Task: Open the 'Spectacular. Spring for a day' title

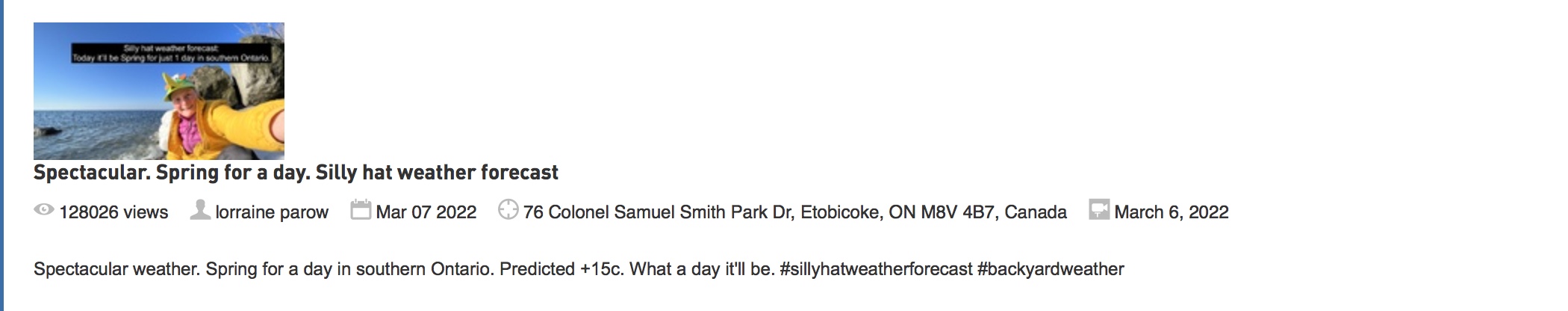Action: [x=296, y=173]
